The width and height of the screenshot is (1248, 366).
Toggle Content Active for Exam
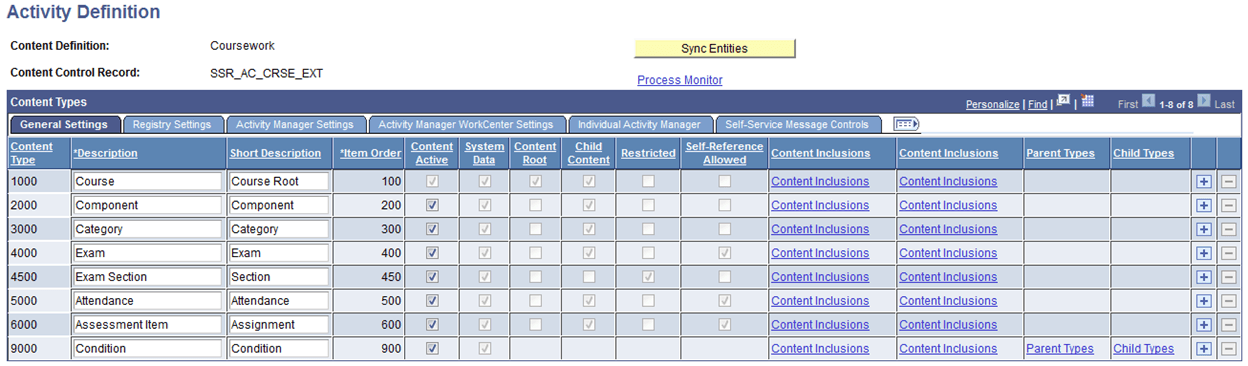432,253
